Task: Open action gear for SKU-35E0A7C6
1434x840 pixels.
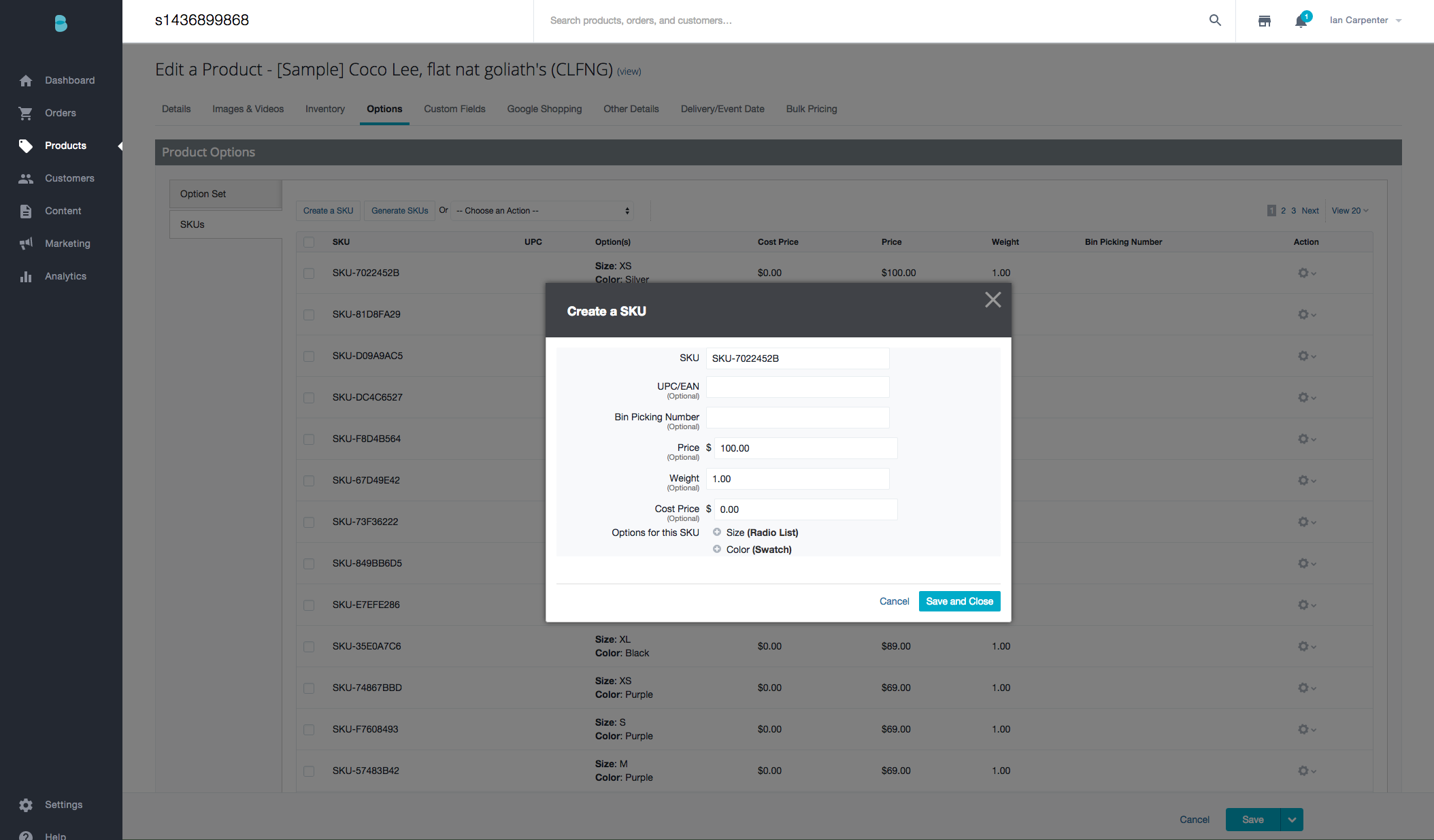Action: tap(1306, 646)
